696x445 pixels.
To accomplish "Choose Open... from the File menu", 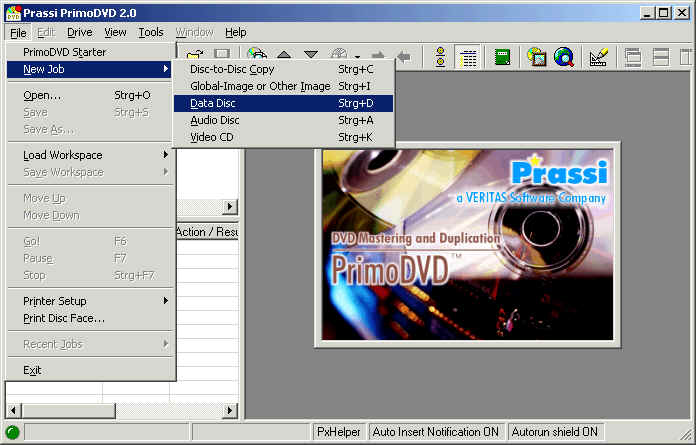I will point(89,95).
